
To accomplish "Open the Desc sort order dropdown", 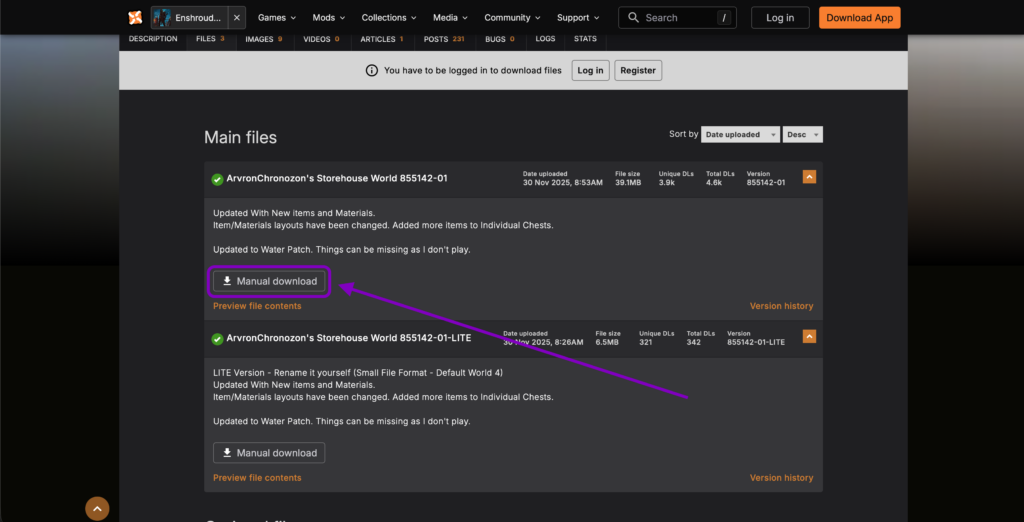I will click(803, 135).
